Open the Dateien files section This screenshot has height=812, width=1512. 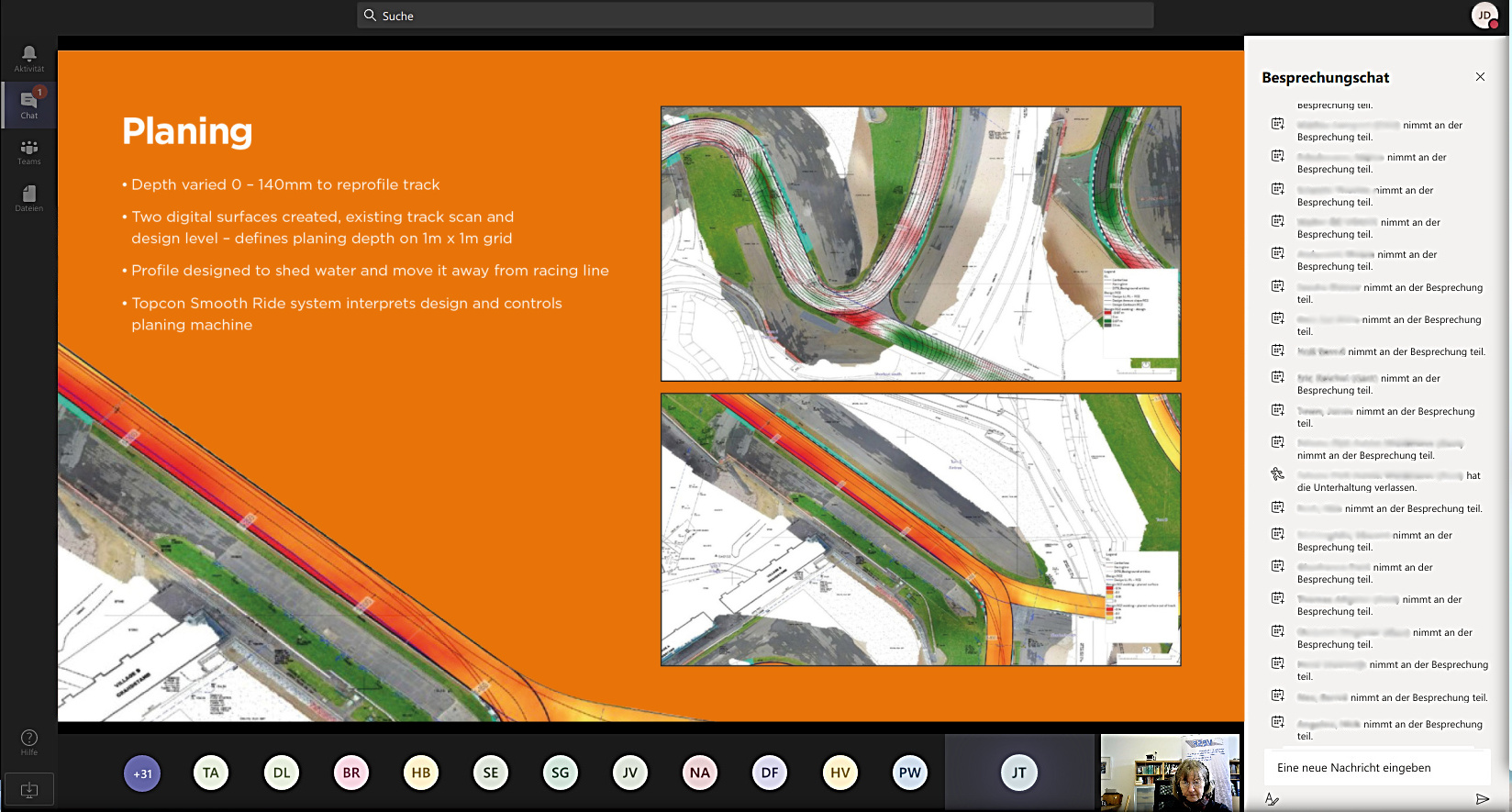pos(28,197)
